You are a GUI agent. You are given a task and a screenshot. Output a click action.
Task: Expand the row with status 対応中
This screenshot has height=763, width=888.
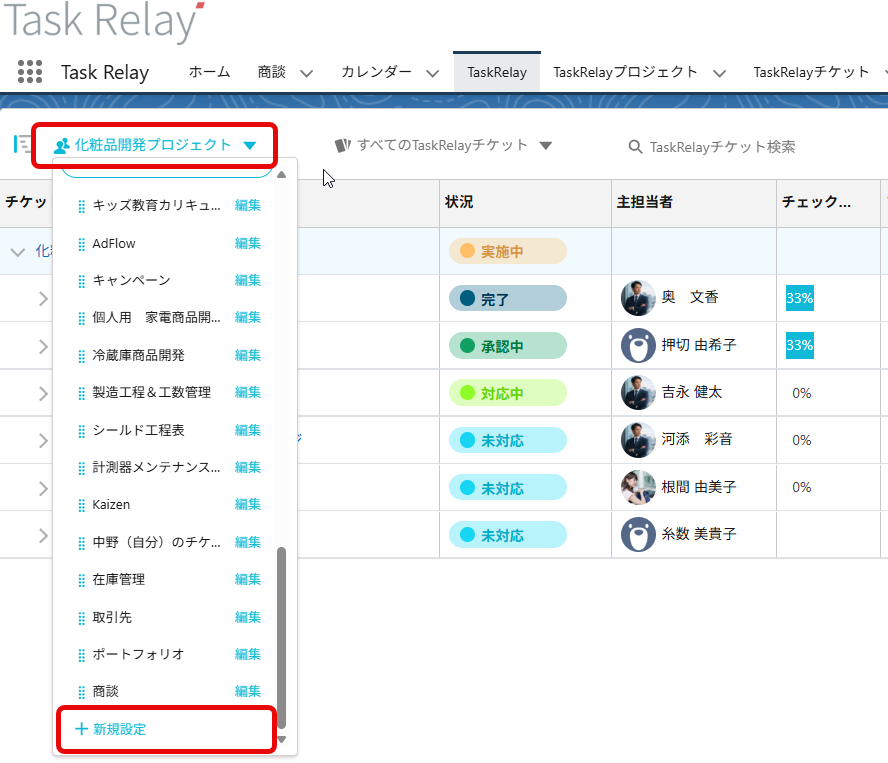pos(43,393)
